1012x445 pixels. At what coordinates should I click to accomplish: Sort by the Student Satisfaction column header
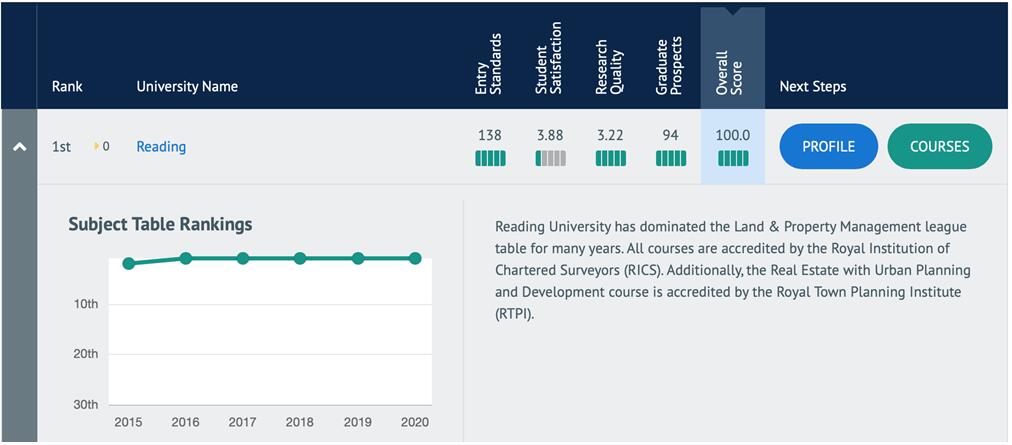tap(548, 60)
